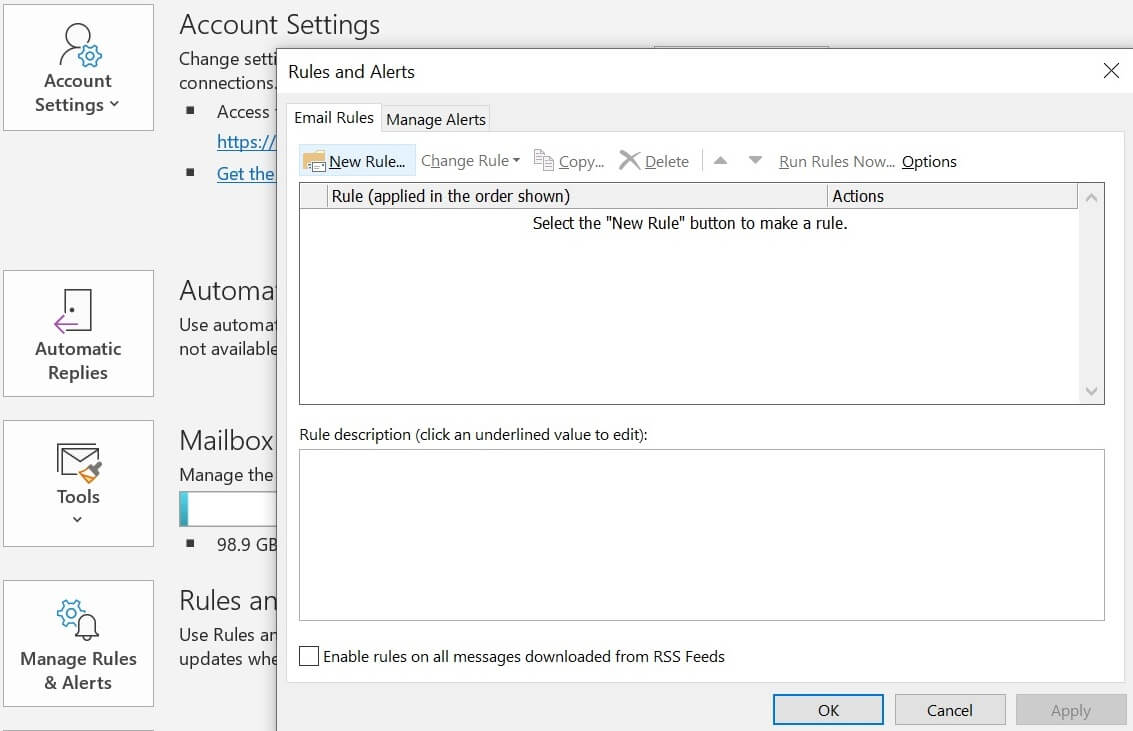Close the Rules and Alerts dialog
Screen dimensions: 1133x731
(x=1111, y=70)
